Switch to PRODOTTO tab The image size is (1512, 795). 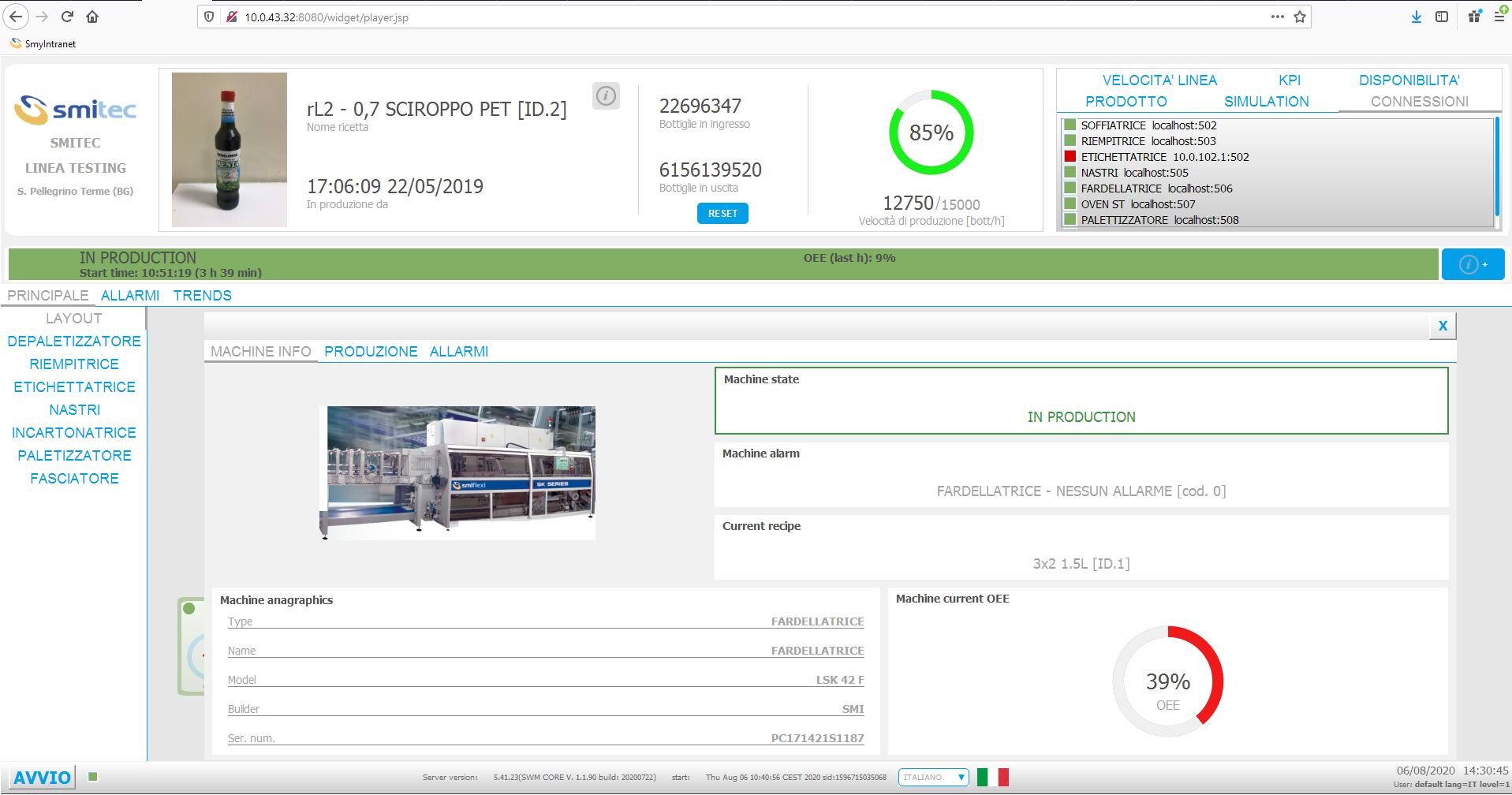[1126, 102]
